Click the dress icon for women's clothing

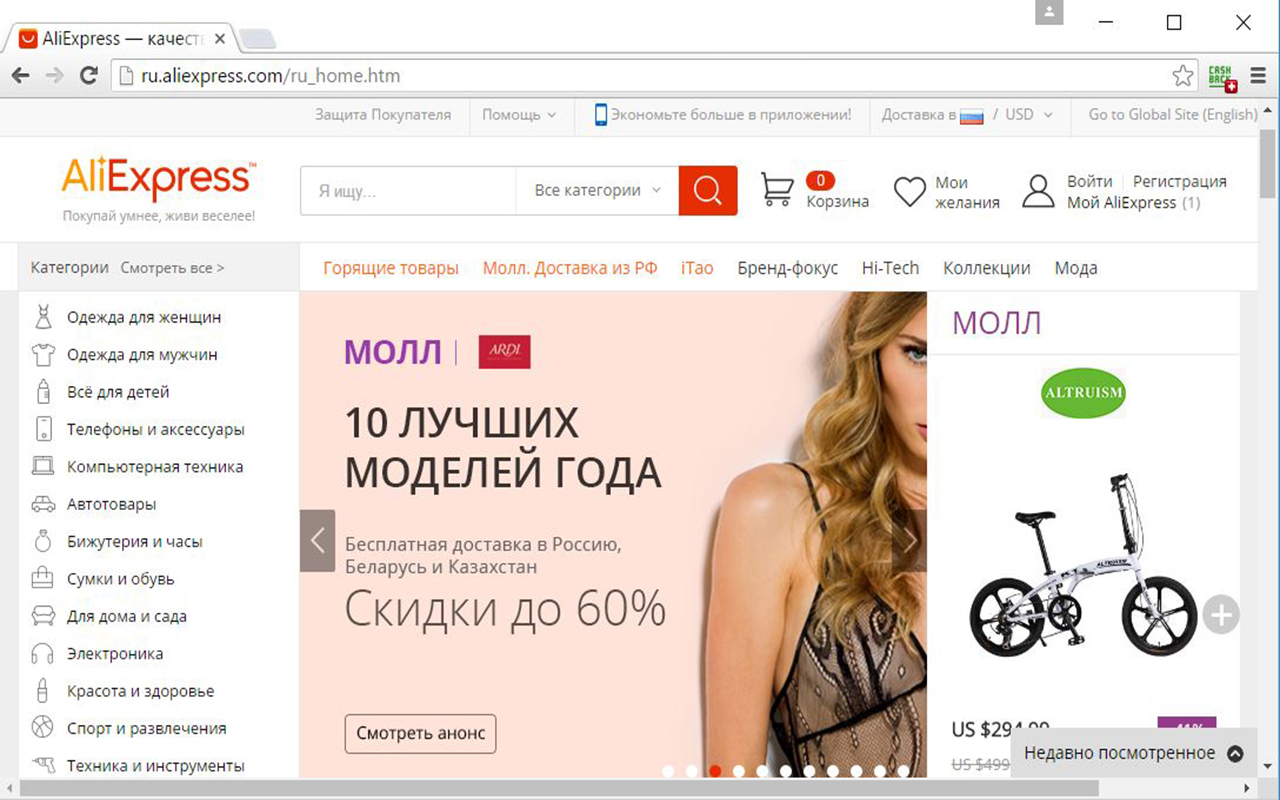[43, 318]
